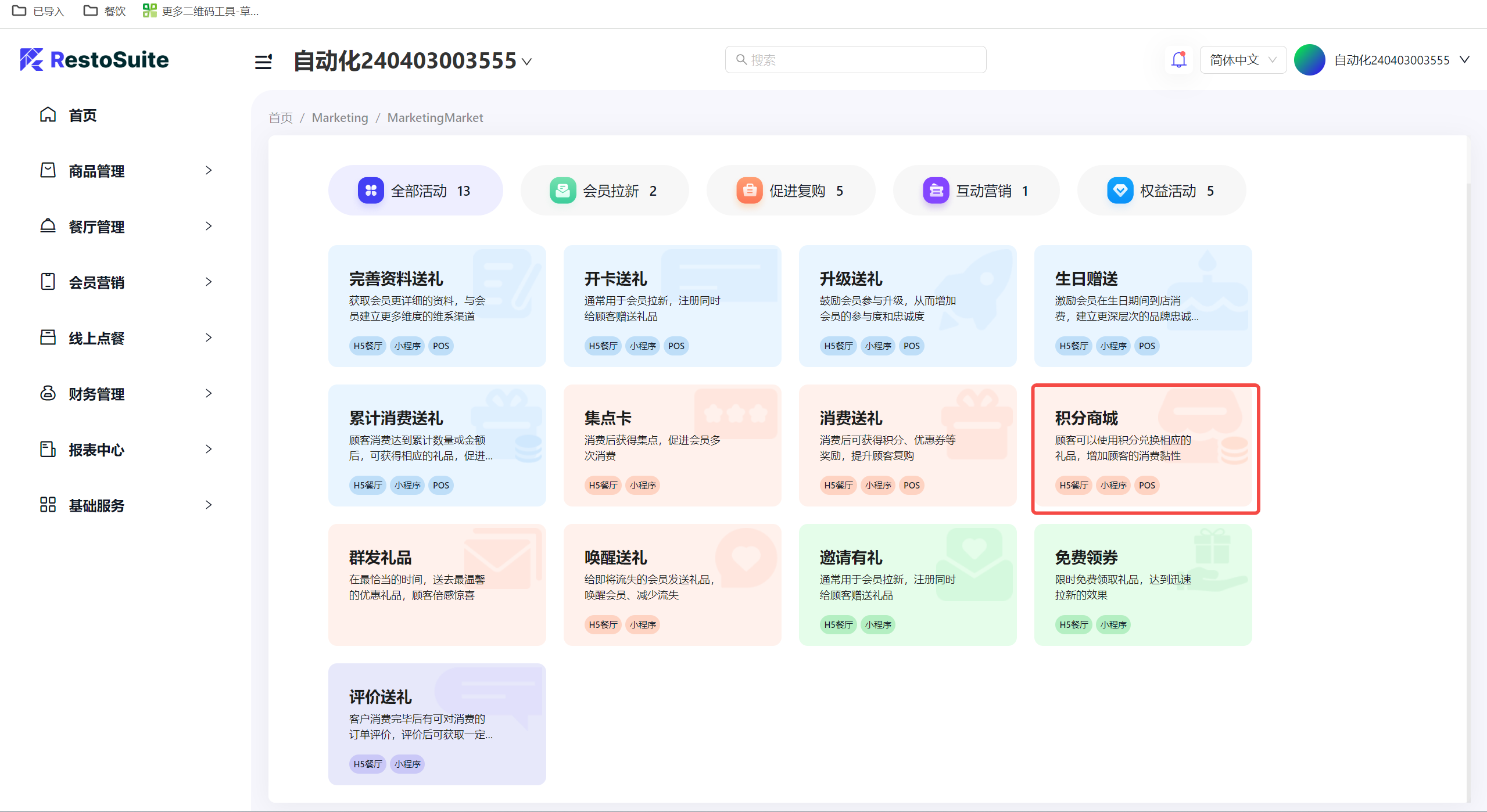Screen dimensions: 1487x812
Task: Expand the 餐厅管理 menu chevron
Action: (x=209, y=226)
